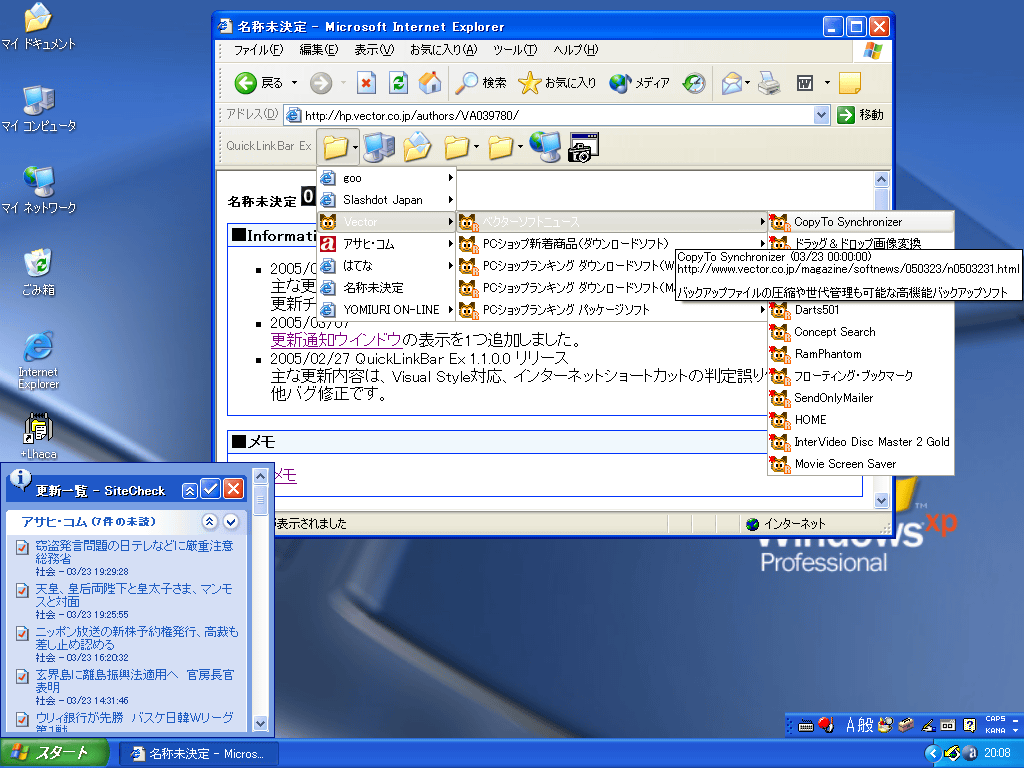Refresh the page with green arrows icon
1024x768 pixels.
click(398, 83)
